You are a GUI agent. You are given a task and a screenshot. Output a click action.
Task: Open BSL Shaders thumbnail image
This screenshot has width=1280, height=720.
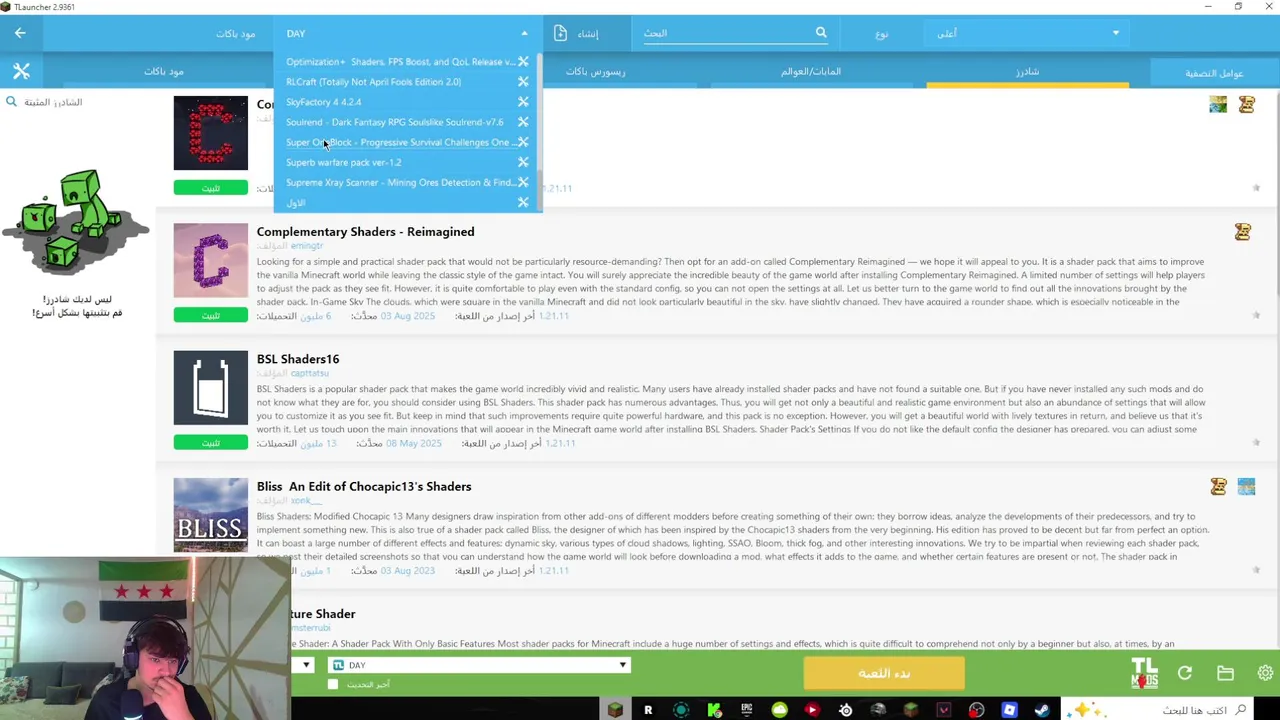tap(210, 388)
